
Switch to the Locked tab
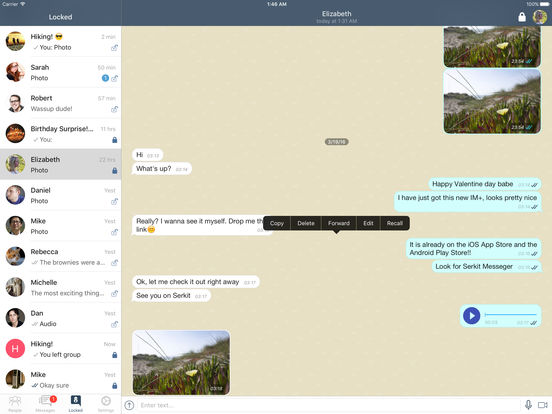76,404
